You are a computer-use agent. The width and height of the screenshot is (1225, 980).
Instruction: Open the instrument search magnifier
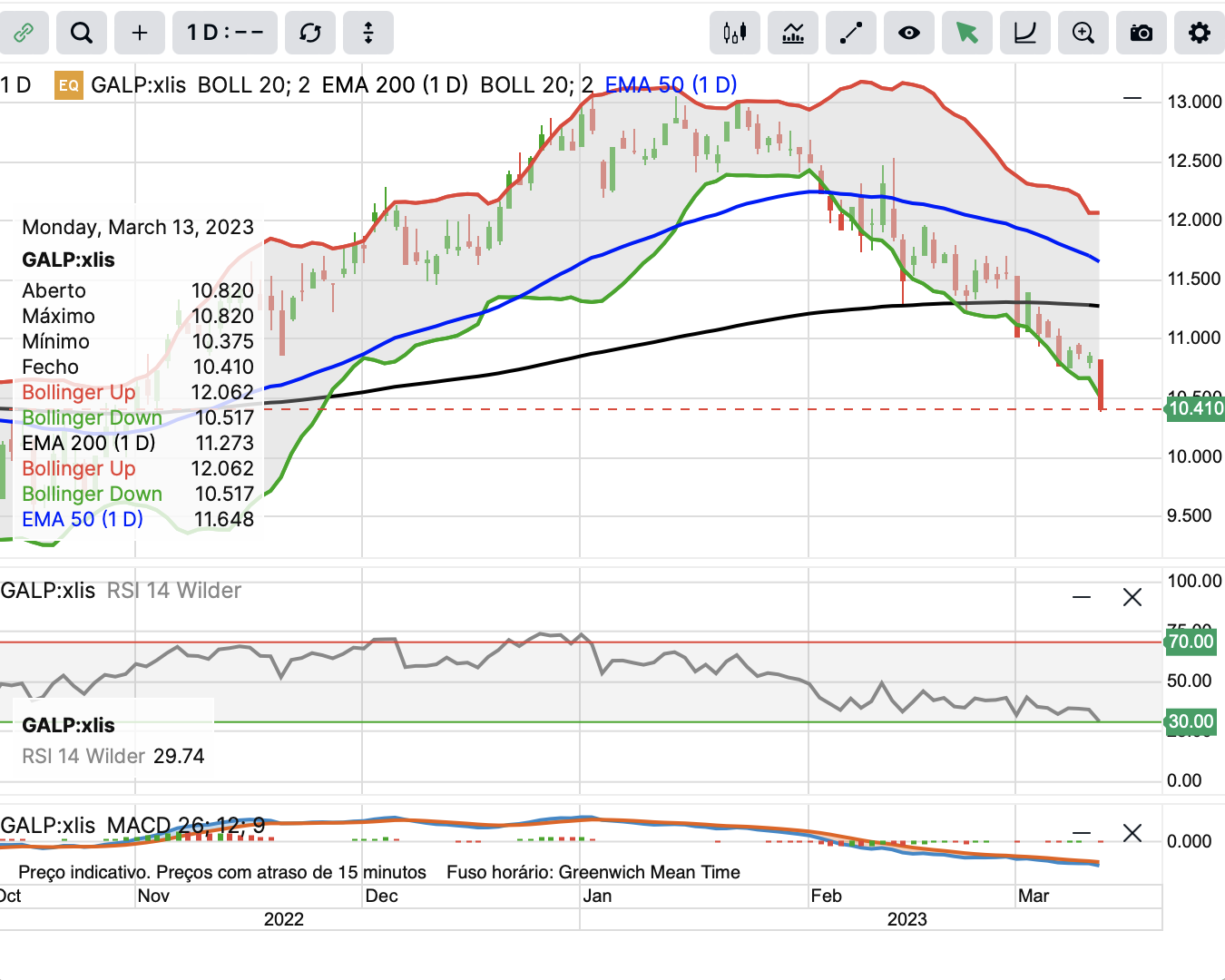(x=82, y=34)
